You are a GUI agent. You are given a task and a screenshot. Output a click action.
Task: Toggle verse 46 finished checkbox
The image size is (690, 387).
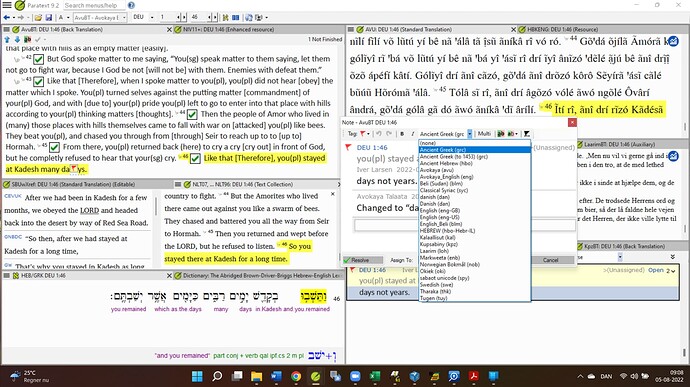(195, 158)
